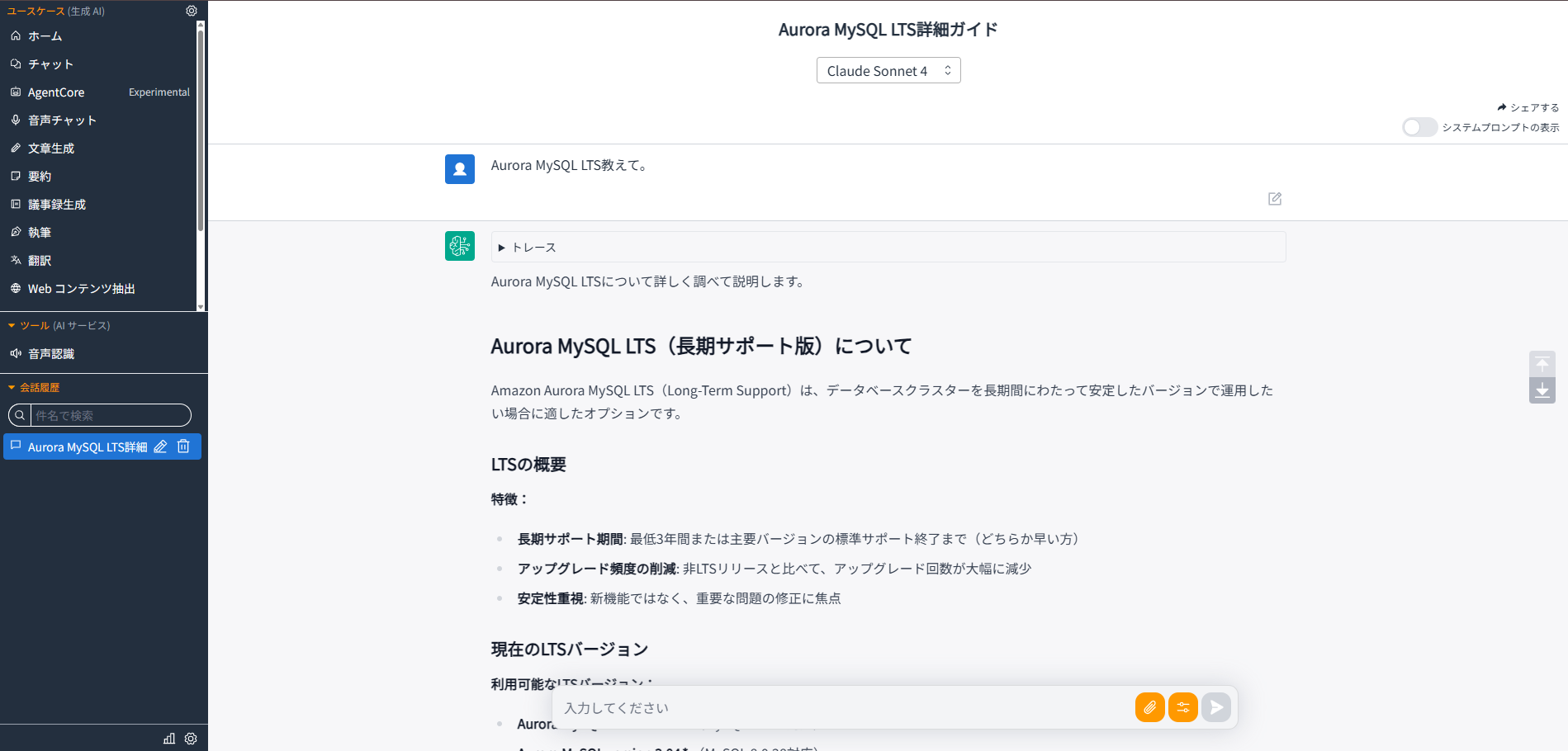Click the 入力してください message field
Image resolution: width=1568 pixels, height=751 pixels.
(846, 707)
